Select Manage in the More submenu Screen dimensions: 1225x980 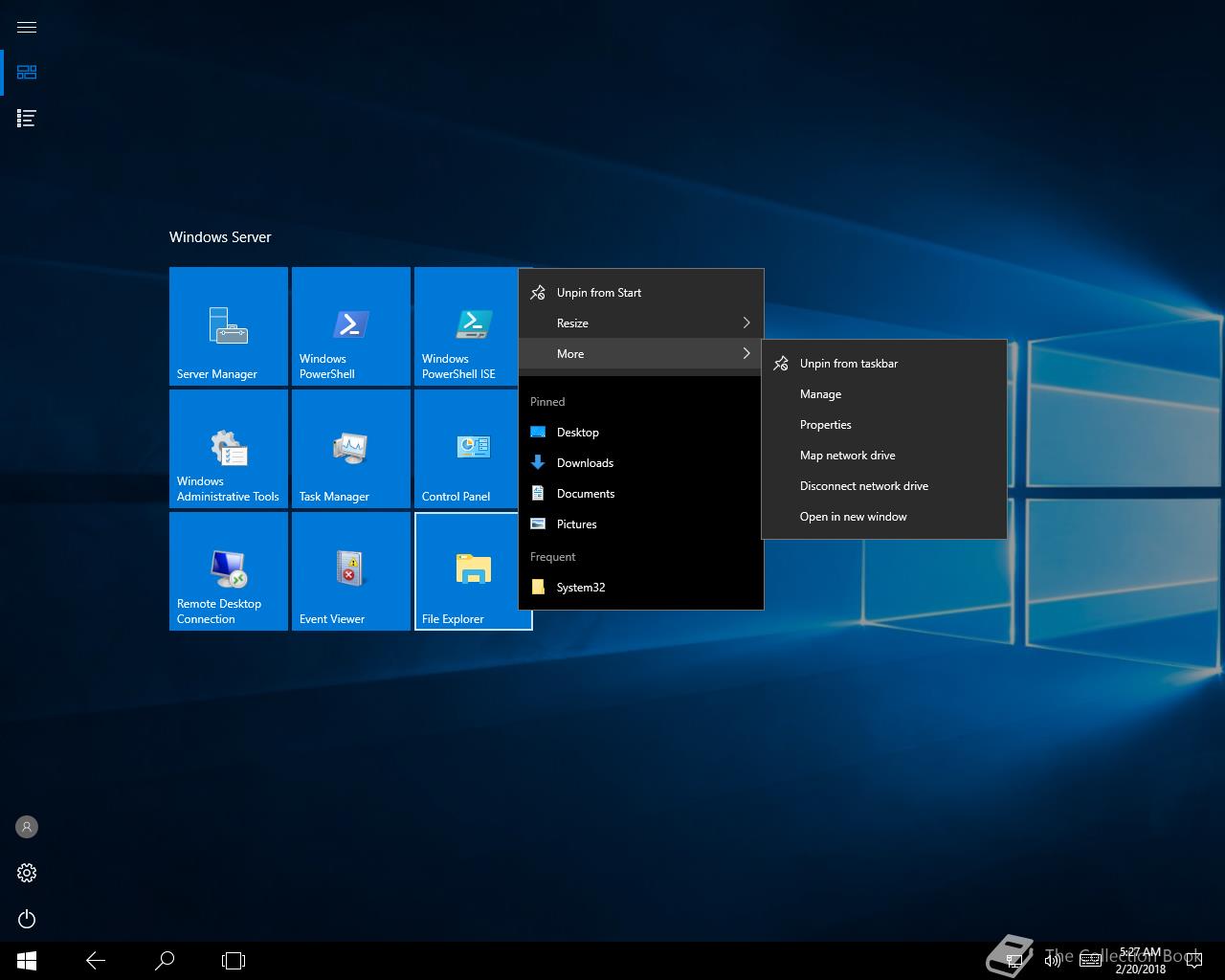[884, 394]
